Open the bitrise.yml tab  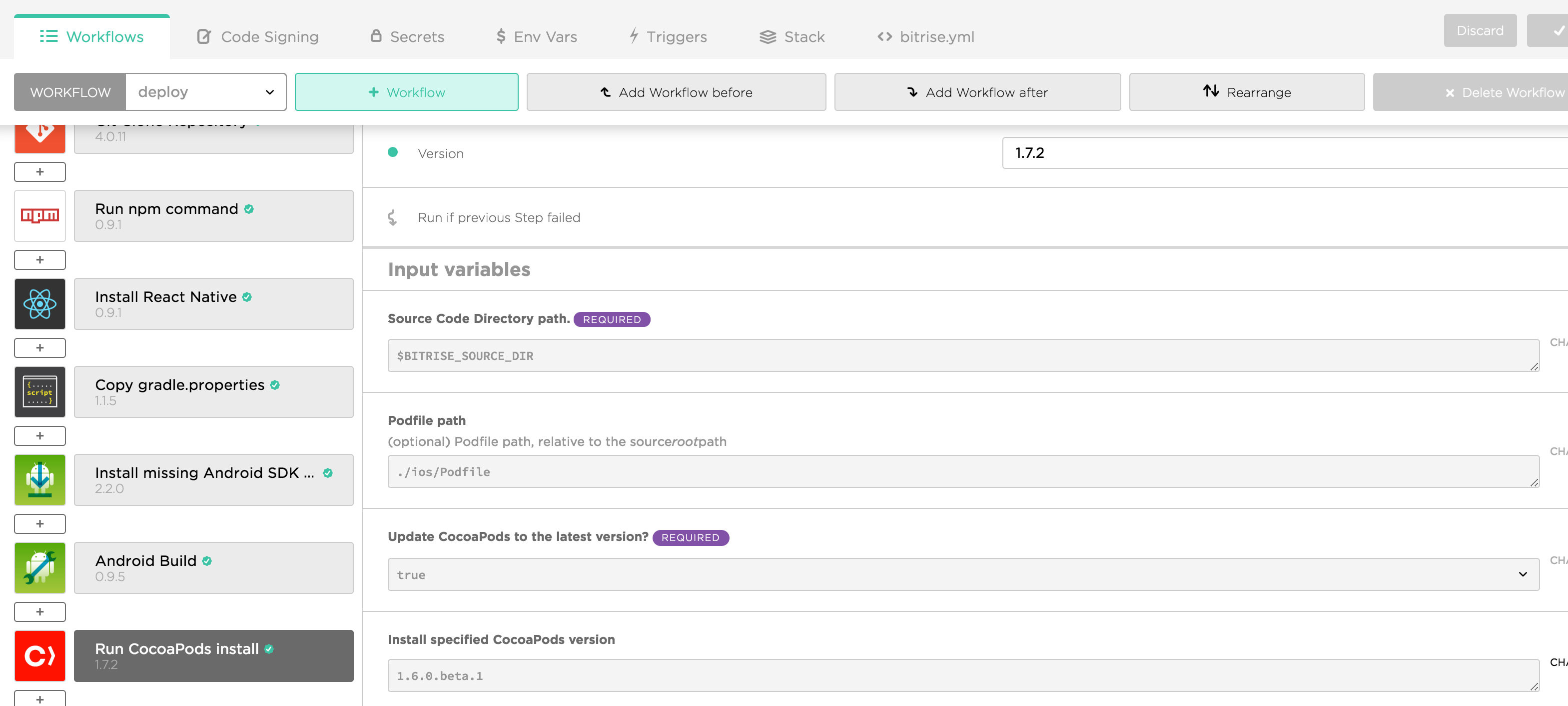pos(925,36)
